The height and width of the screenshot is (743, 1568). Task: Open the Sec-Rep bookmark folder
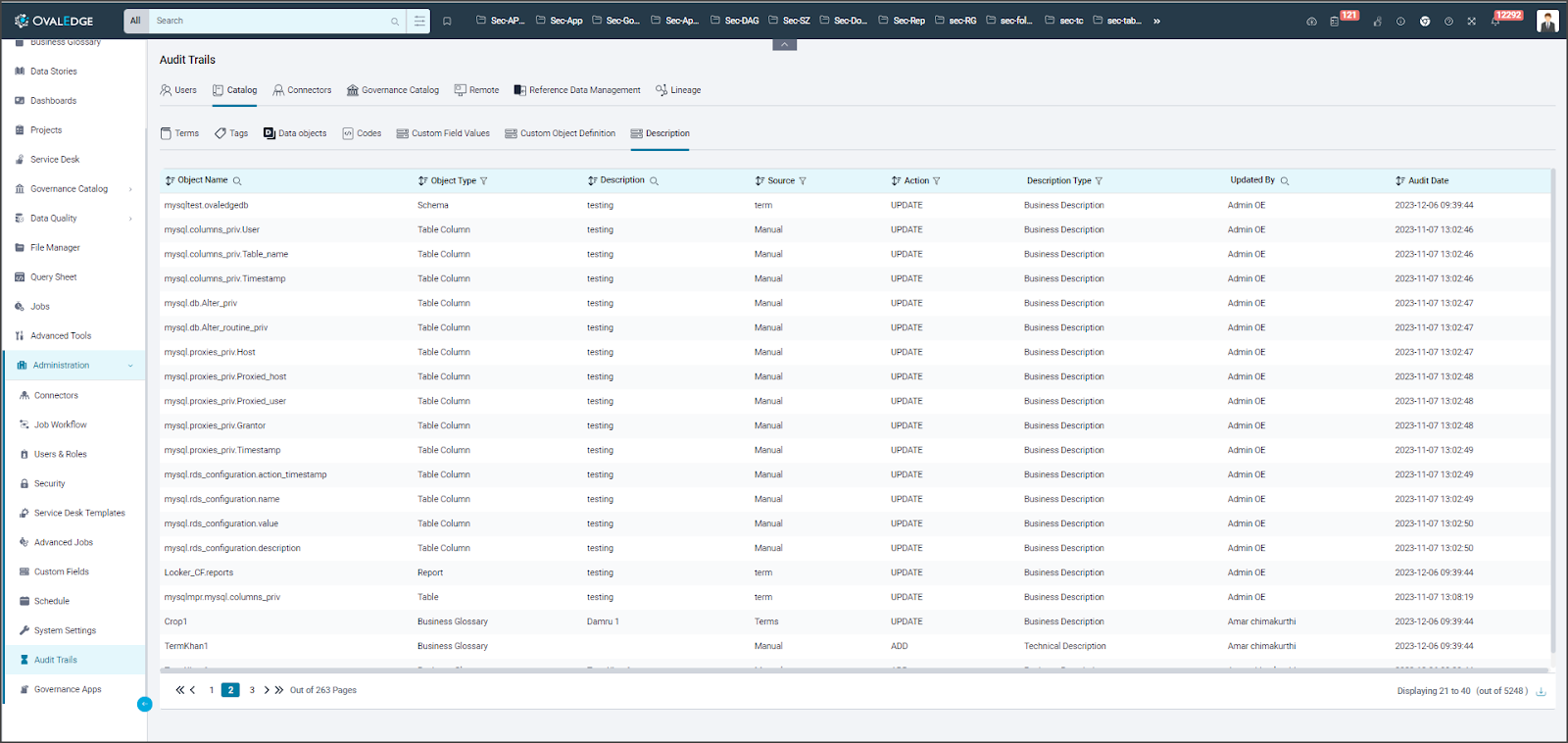point(902,21)
